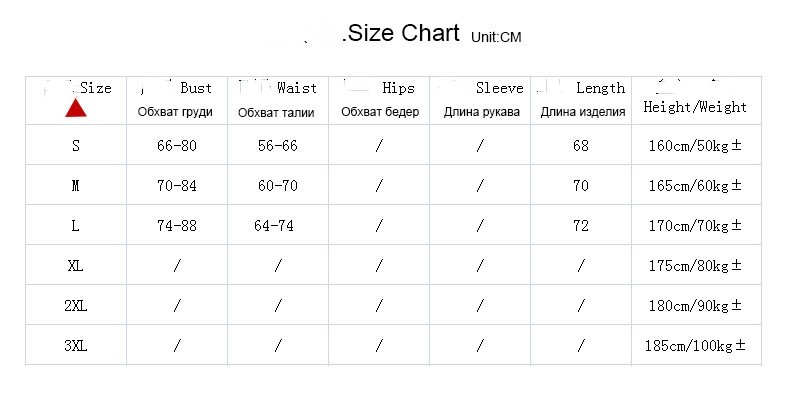Select the S size row label
This screenshot has width=790, height=394.
click(x=76, y=146)
